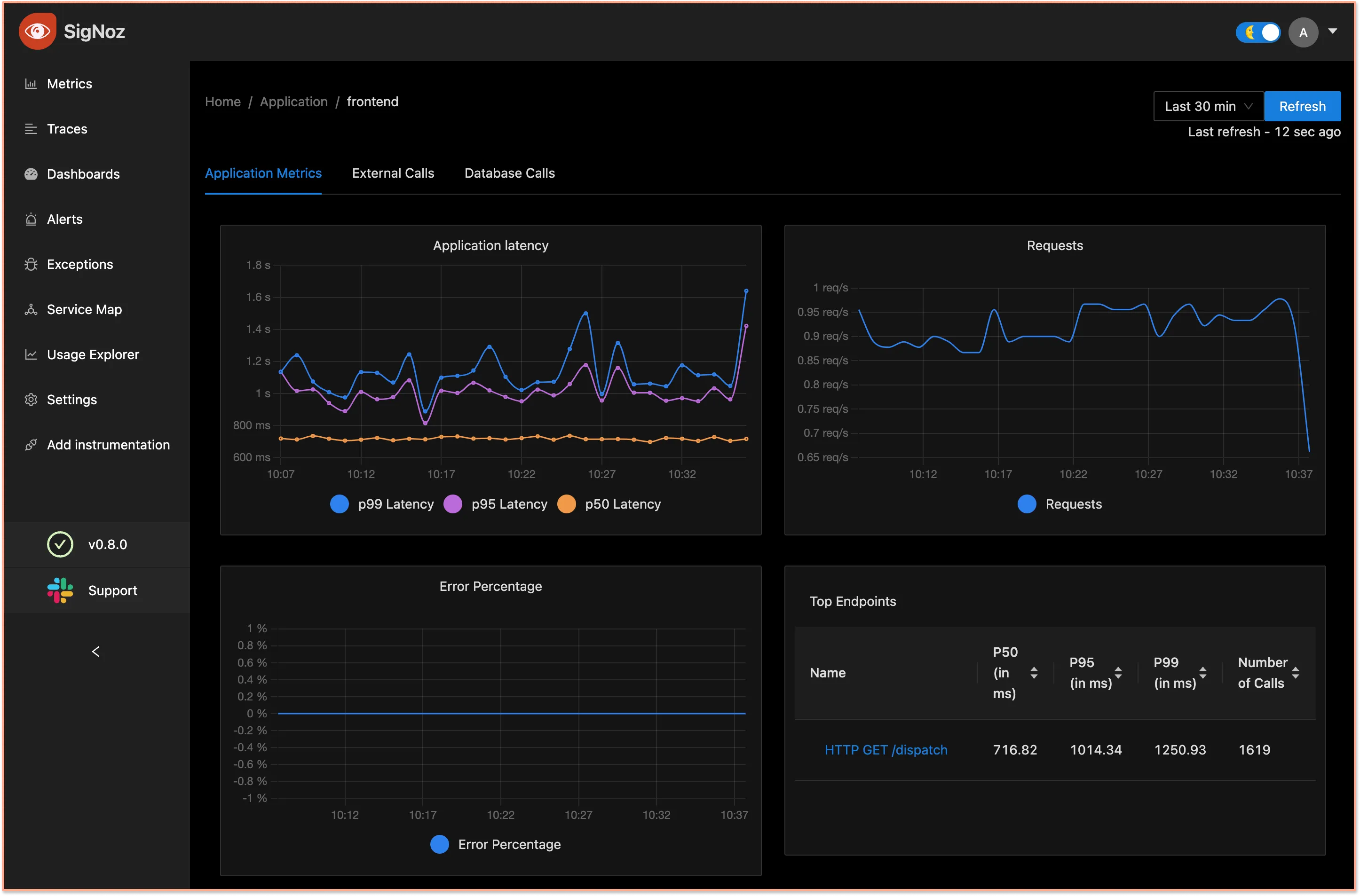Open the Service Map view
Viewport: 1360px width, 896px height.
pyautogui.click(x=85, y=309)
